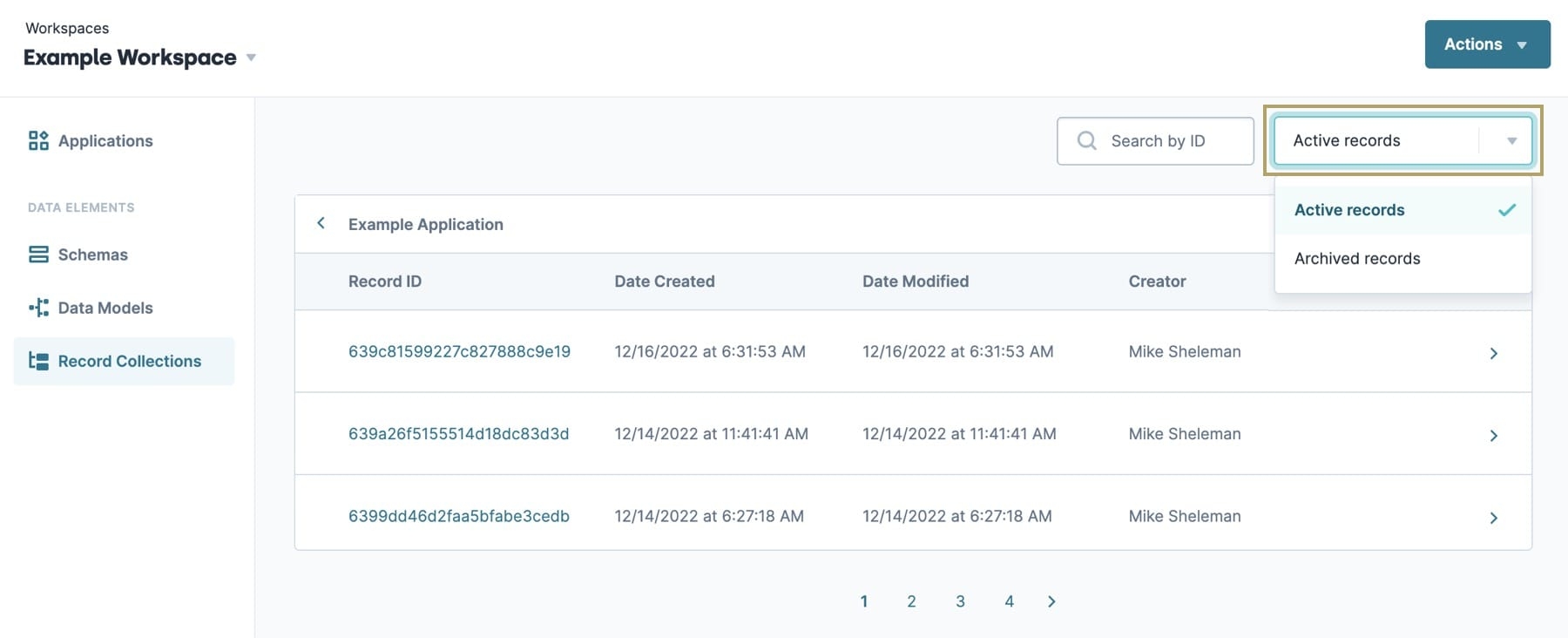
Task: Click the Search by ID field
Action: point(1155,140)
